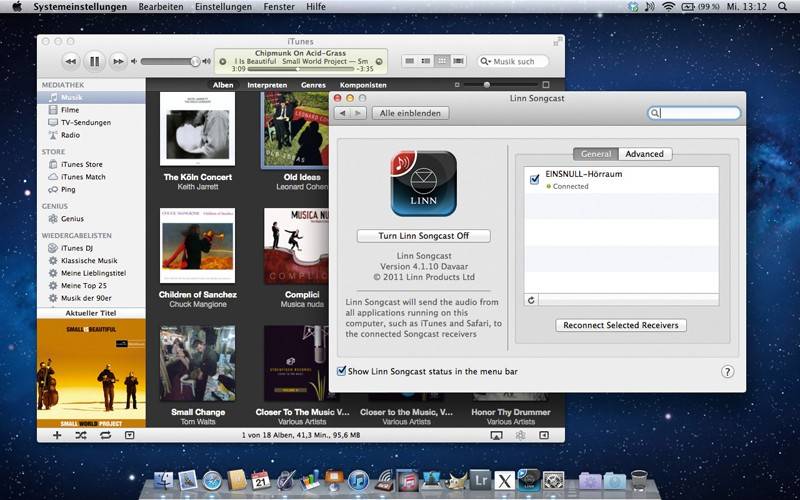Click the track progress bar in iTunes display
This screenshot has height=500, width=800.
click(x=300, y=68)
